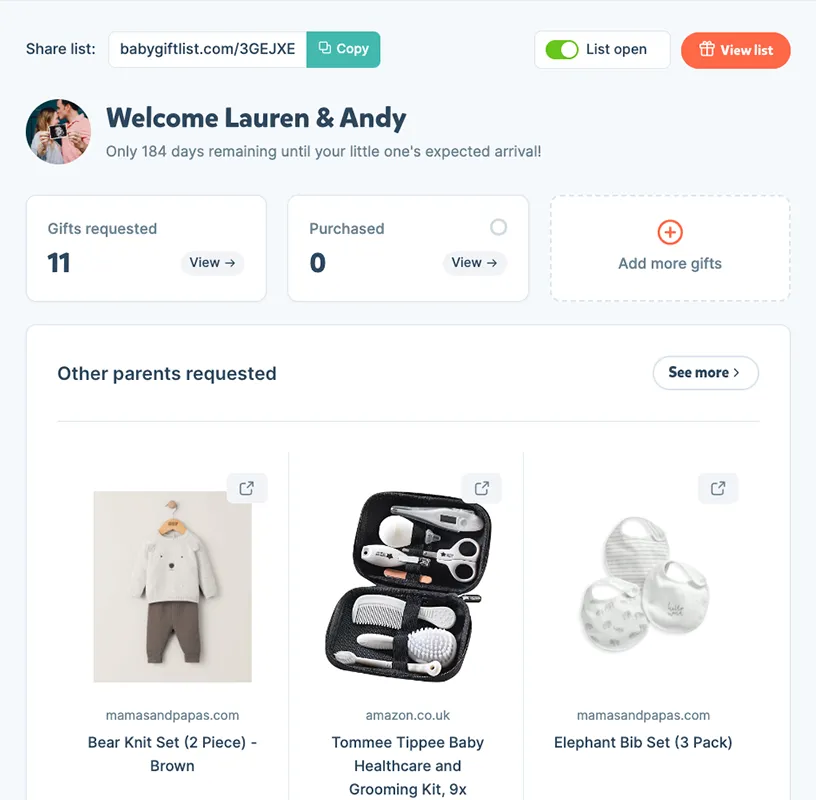816x800 pixels.
Task: Toggle the List open switch
Action: pos(562,50)
